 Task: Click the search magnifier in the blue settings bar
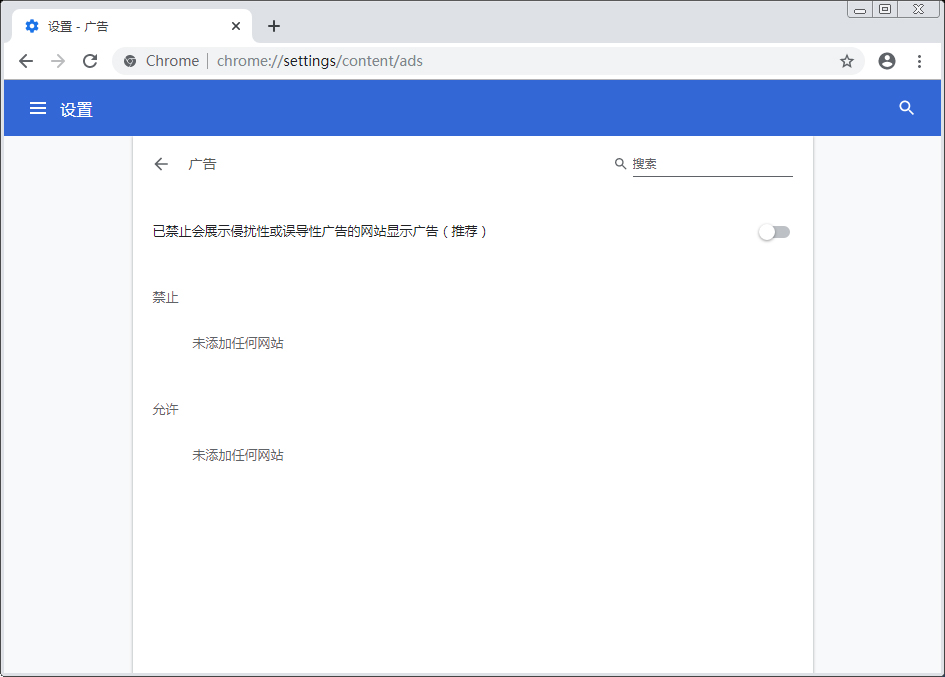pyautogui.click(x=906, y=108)
